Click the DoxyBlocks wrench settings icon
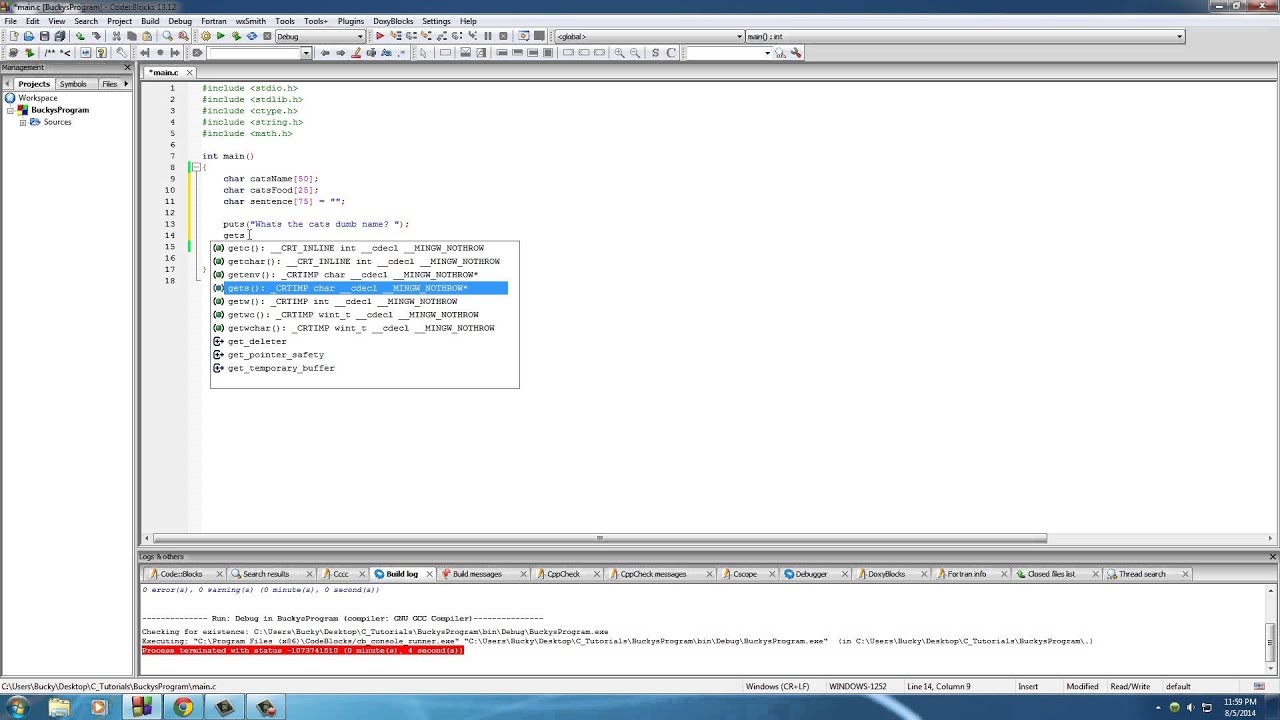1280x720 pixels. point(121,52)
